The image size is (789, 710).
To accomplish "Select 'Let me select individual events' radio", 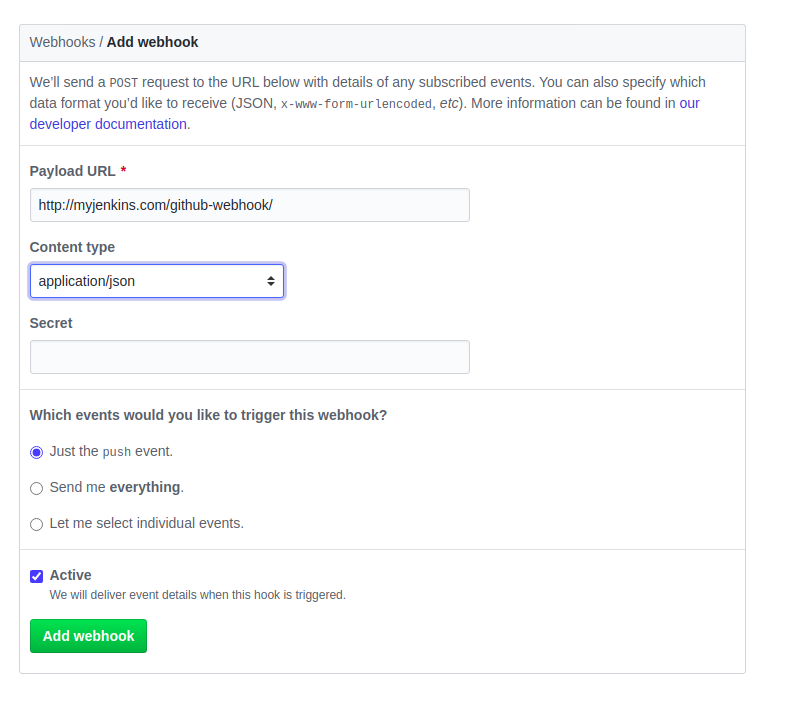I will (x=37, y=524).
